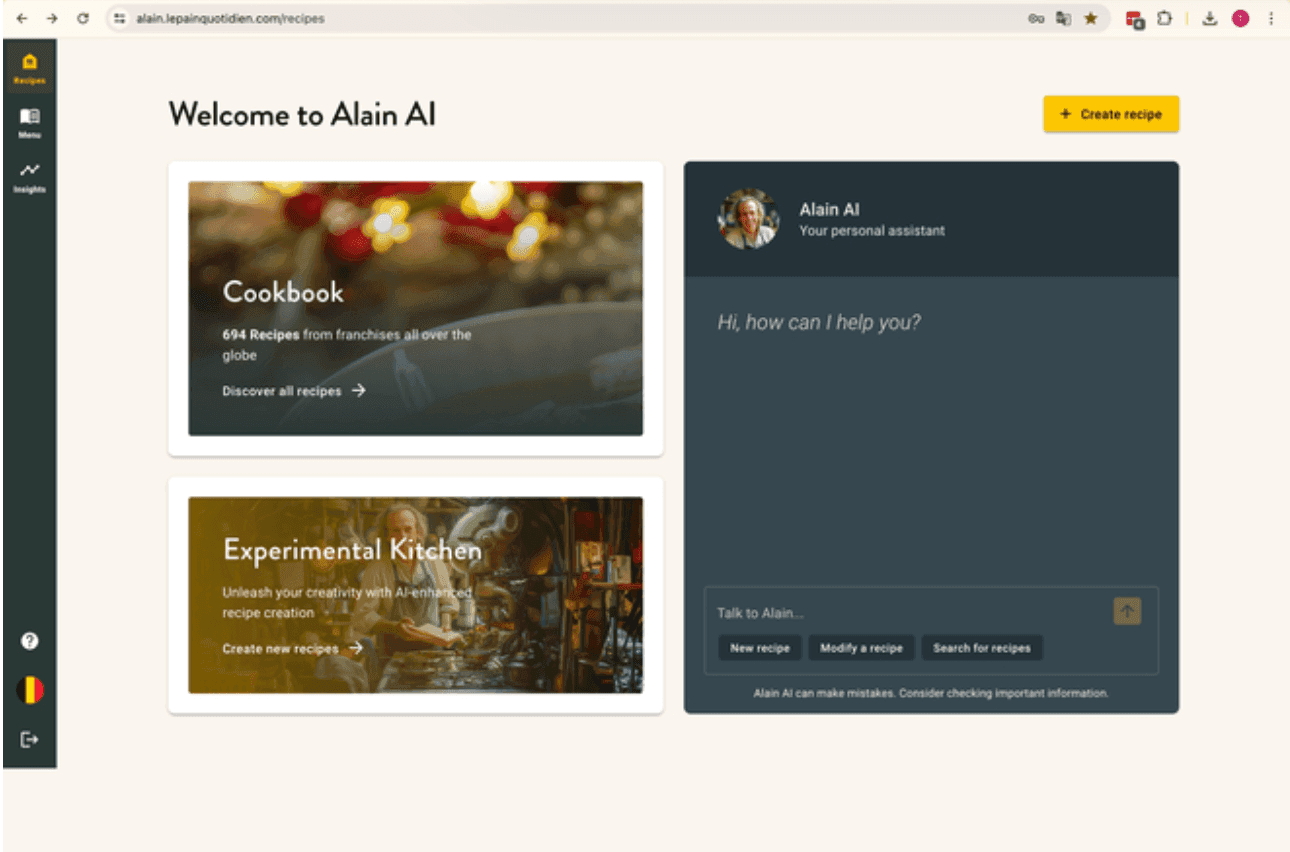Open the extensions puzzle icon

click(1164, 18)
